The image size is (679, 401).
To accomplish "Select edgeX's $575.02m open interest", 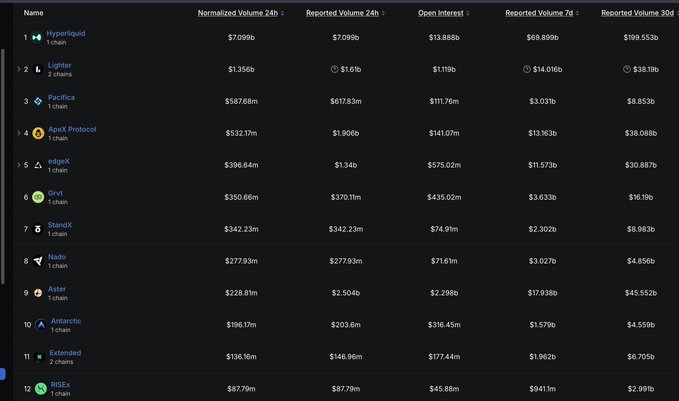I will click(x=444, y=165).
